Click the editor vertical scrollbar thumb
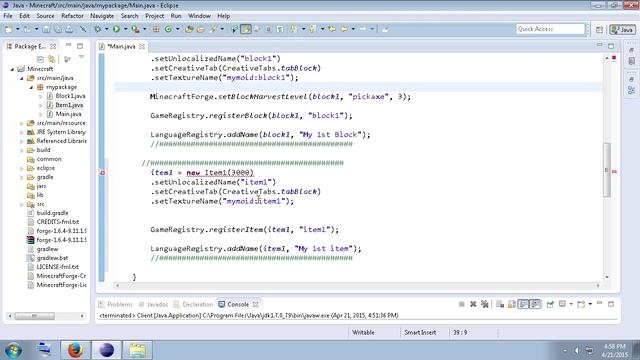 (x=607, y=170)
